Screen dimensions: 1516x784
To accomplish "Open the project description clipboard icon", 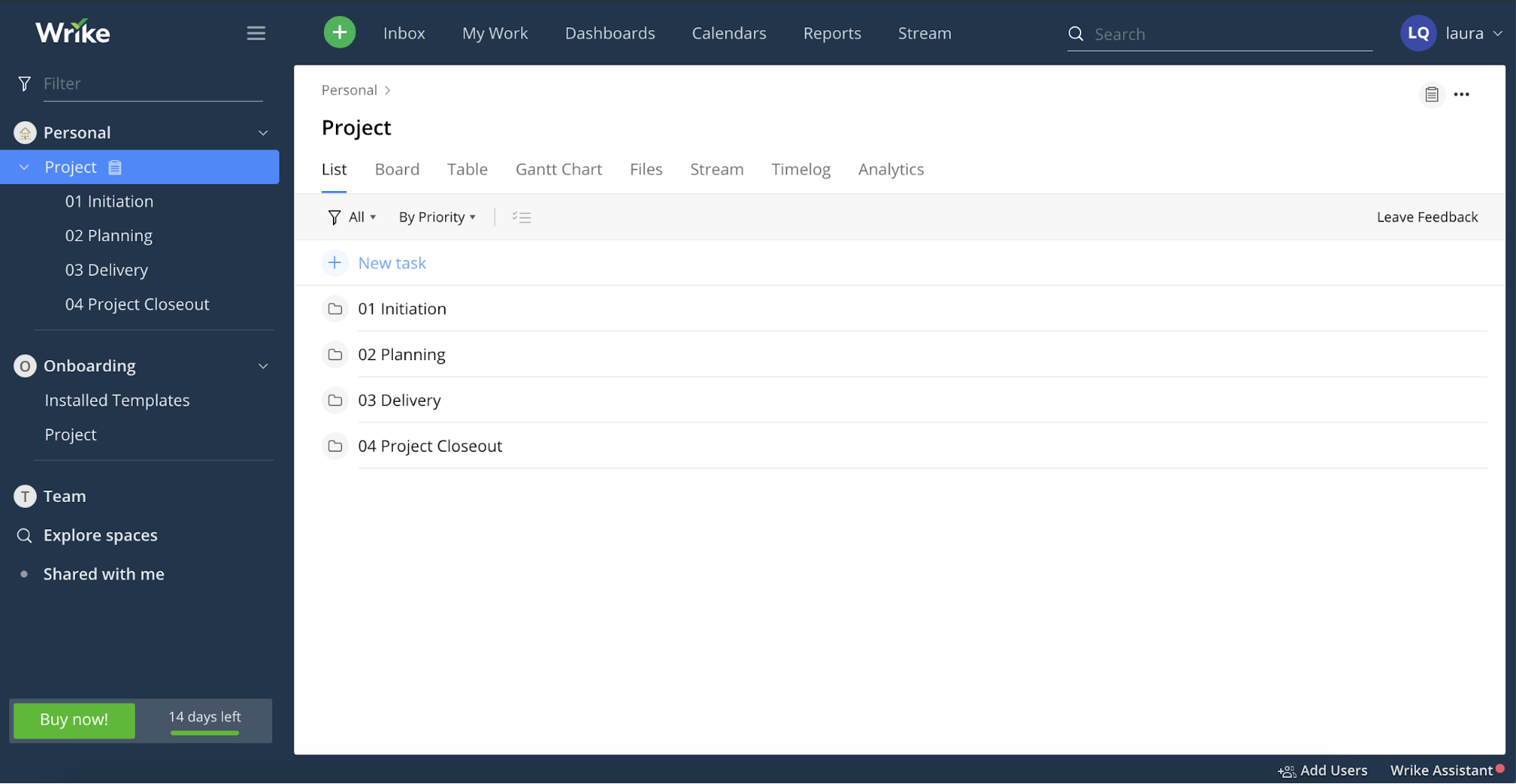I will pyautogui.click(x=1431, y=94).
